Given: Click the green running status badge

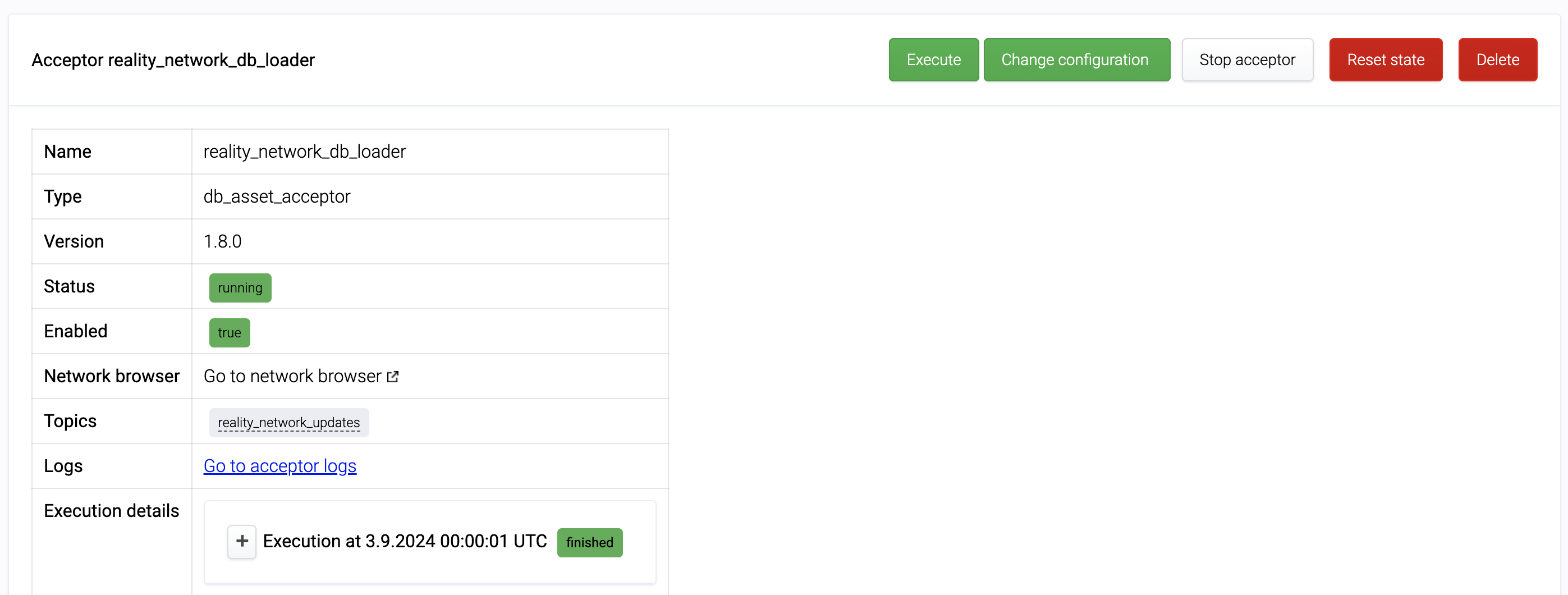Looking at the screenshot, I should coord(240,288).
